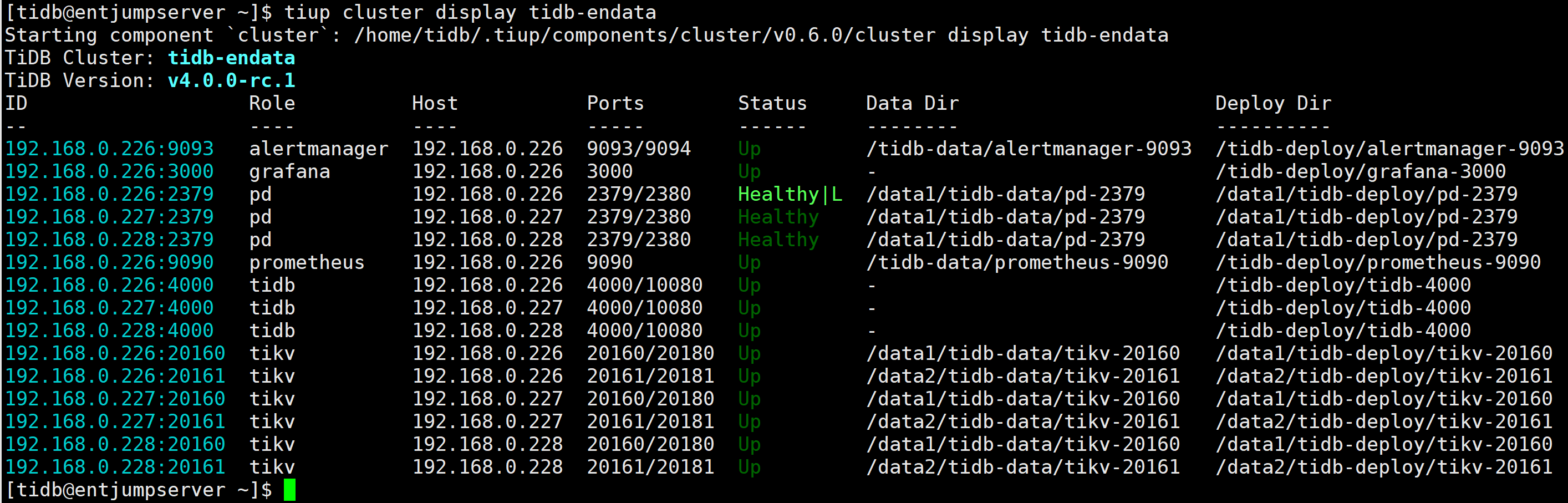Select data dir /tidb-data/prometheus-9090
Image resolution: width=1568 pixels, height=503 pixels.
tap(1017, 262)
